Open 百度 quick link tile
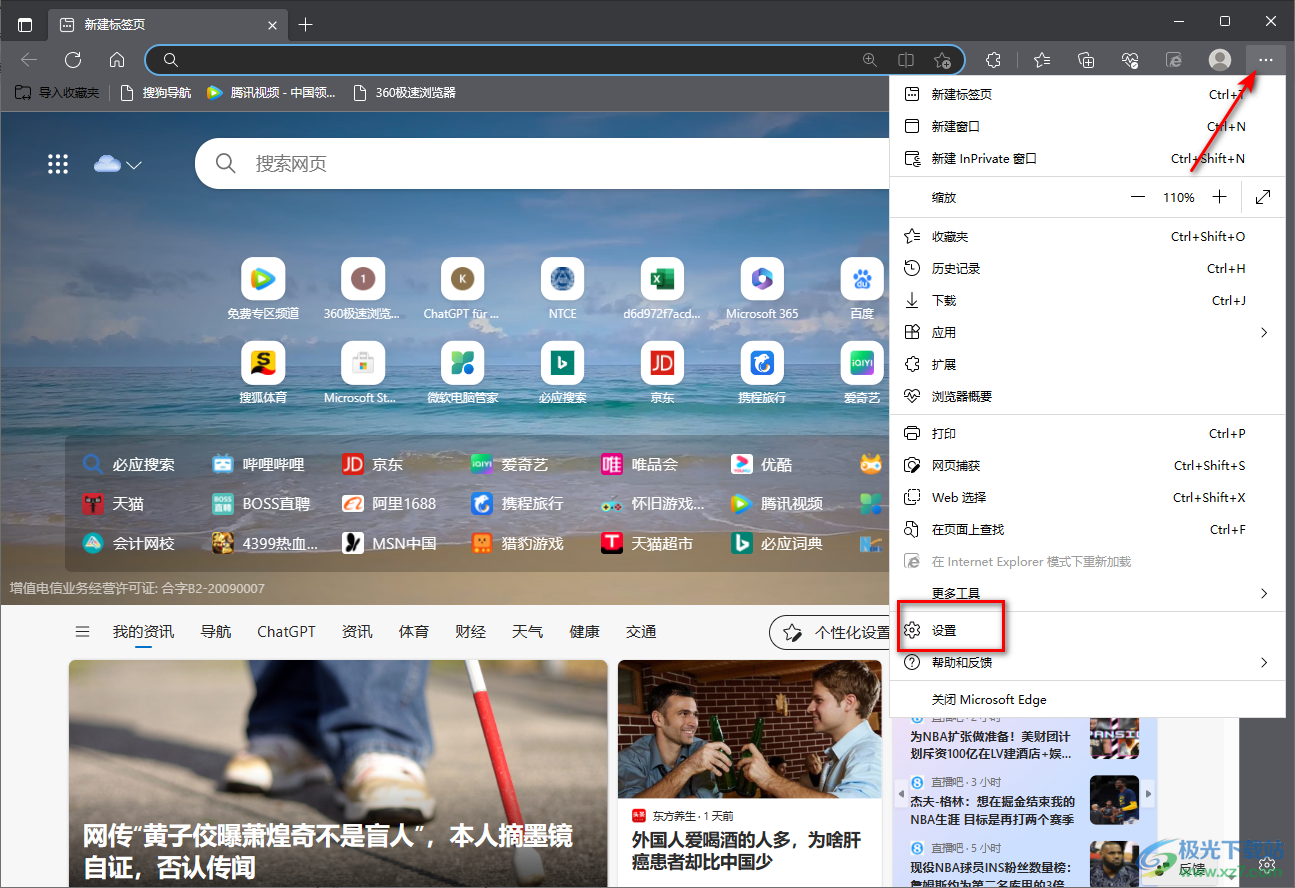 click(862, 289)
